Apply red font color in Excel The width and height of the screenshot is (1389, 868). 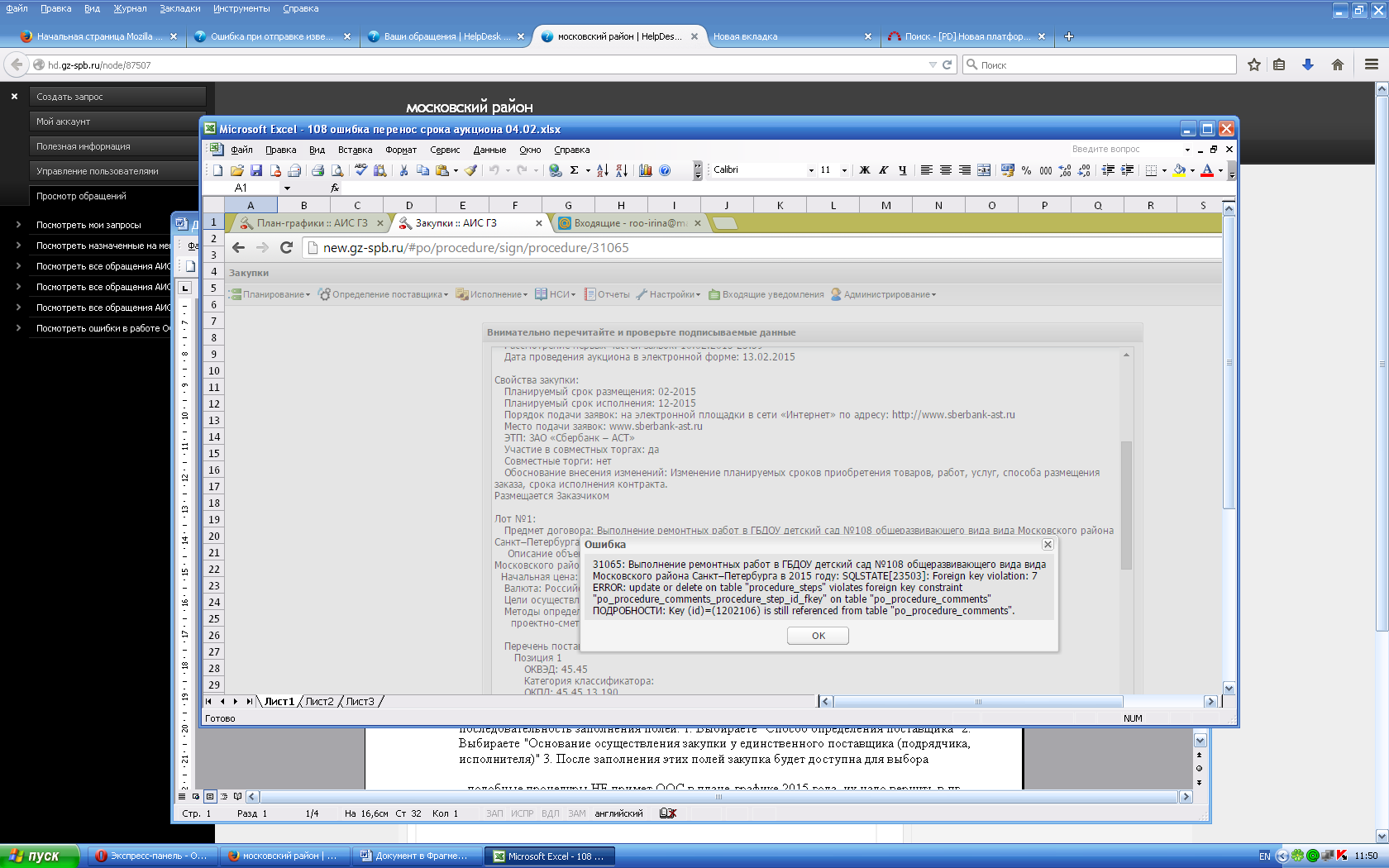tap(1207, 170)
